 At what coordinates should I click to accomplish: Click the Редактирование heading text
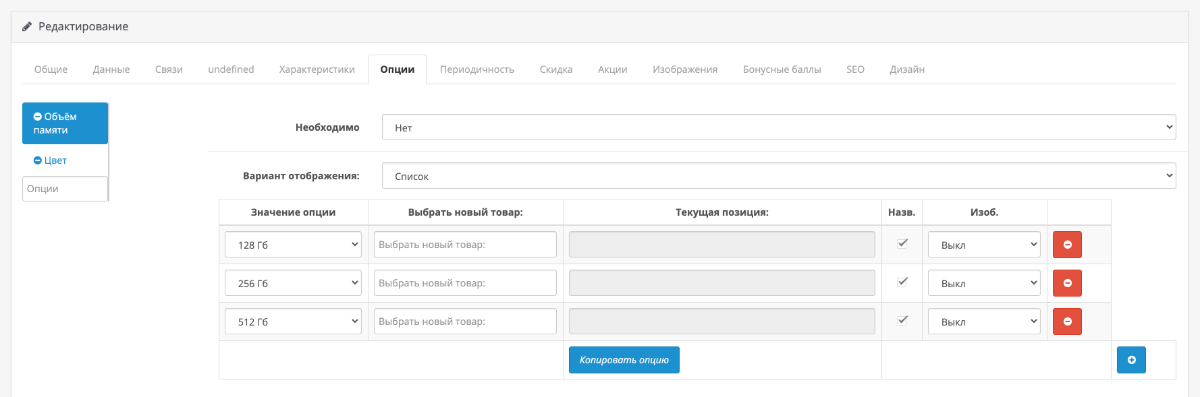pos(83,26)
